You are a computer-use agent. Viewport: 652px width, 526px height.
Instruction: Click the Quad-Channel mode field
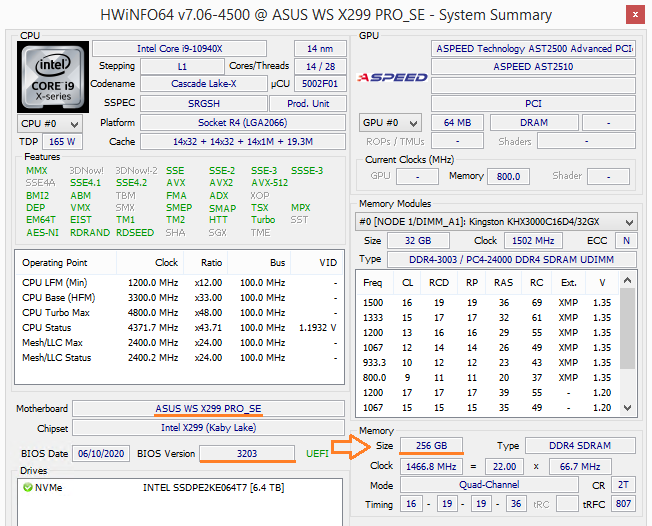pos(489,485)
